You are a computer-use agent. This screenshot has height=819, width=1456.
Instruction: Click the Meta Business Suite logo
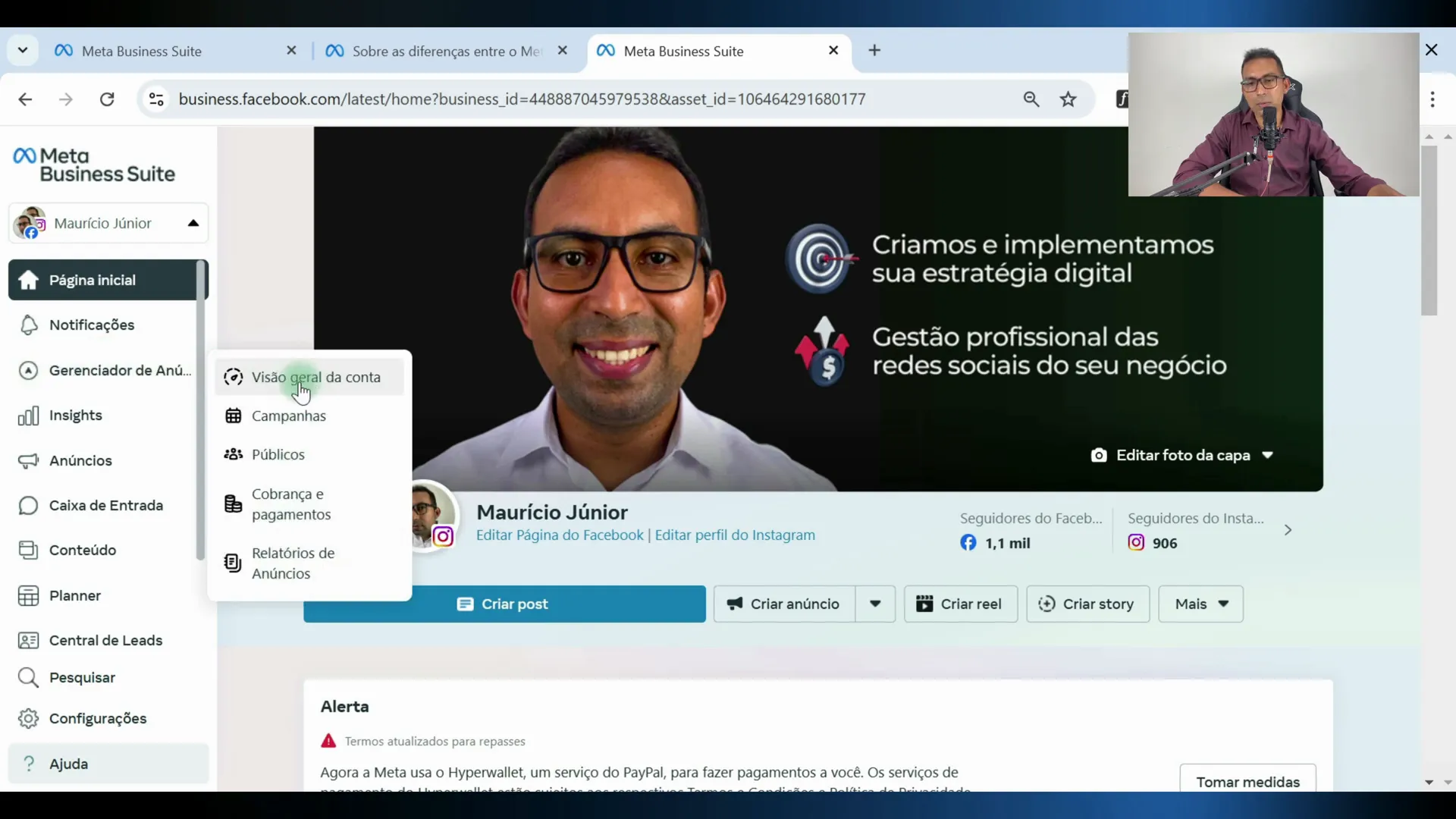(x=94, y=165)
